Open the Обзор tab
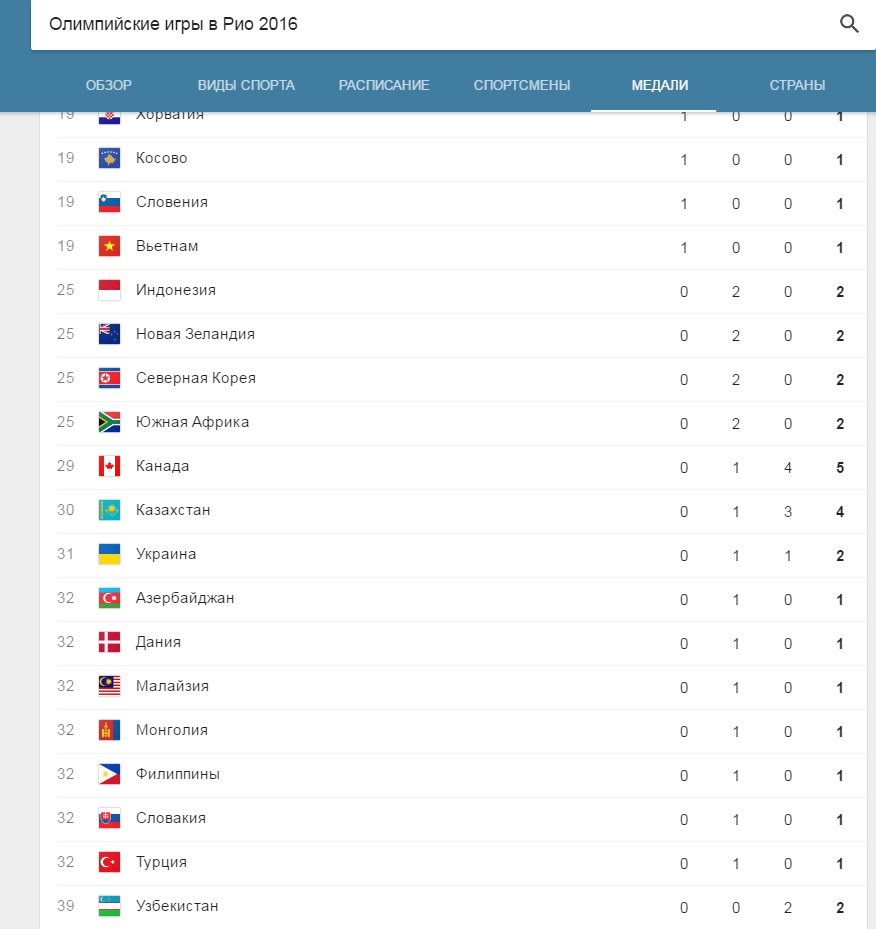876x929 pixels. pos(109,85)
